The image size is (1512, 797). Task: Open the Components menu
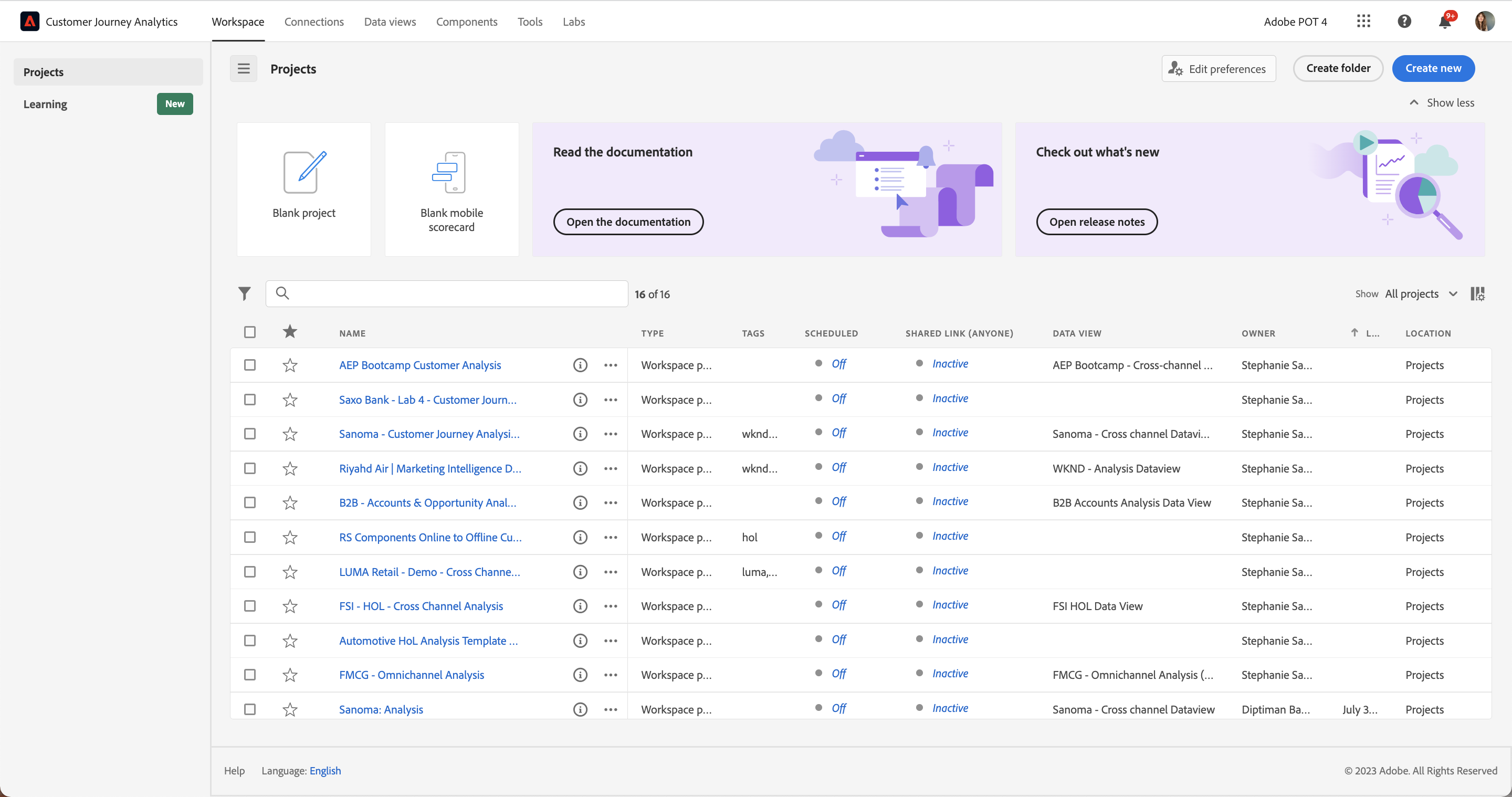(467, 22)
